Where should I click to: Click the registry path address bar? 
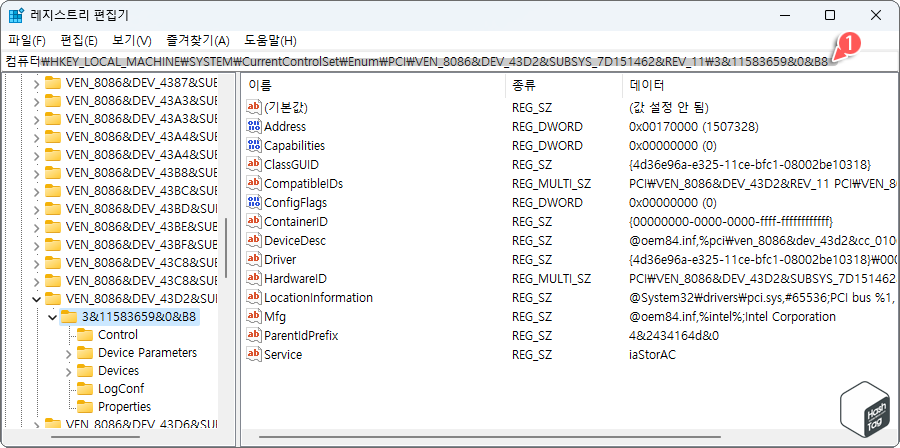(449, 62)
